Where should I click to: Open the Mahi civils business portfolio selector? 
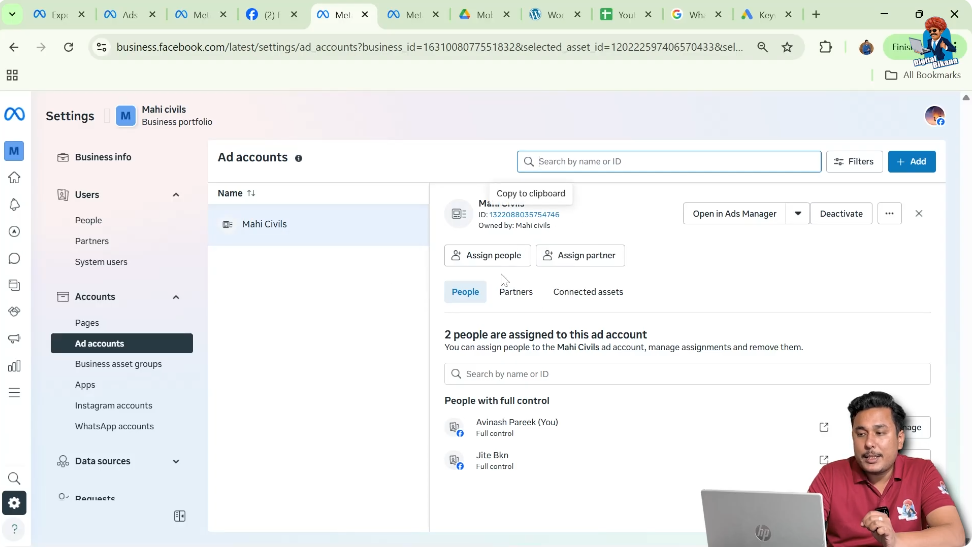point(164,116)
